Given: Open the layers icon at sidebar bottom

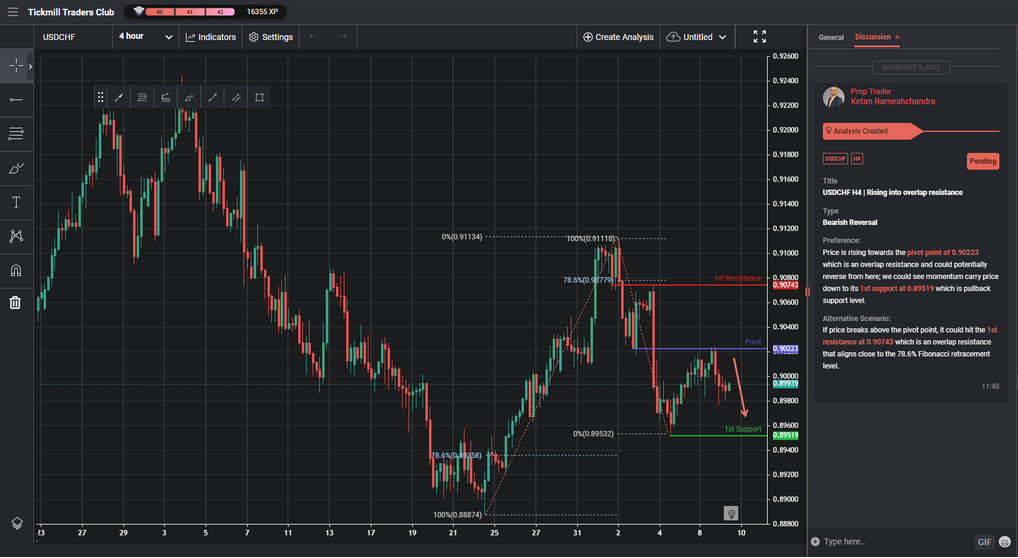Looking at the screenshot, I should 16,523.
